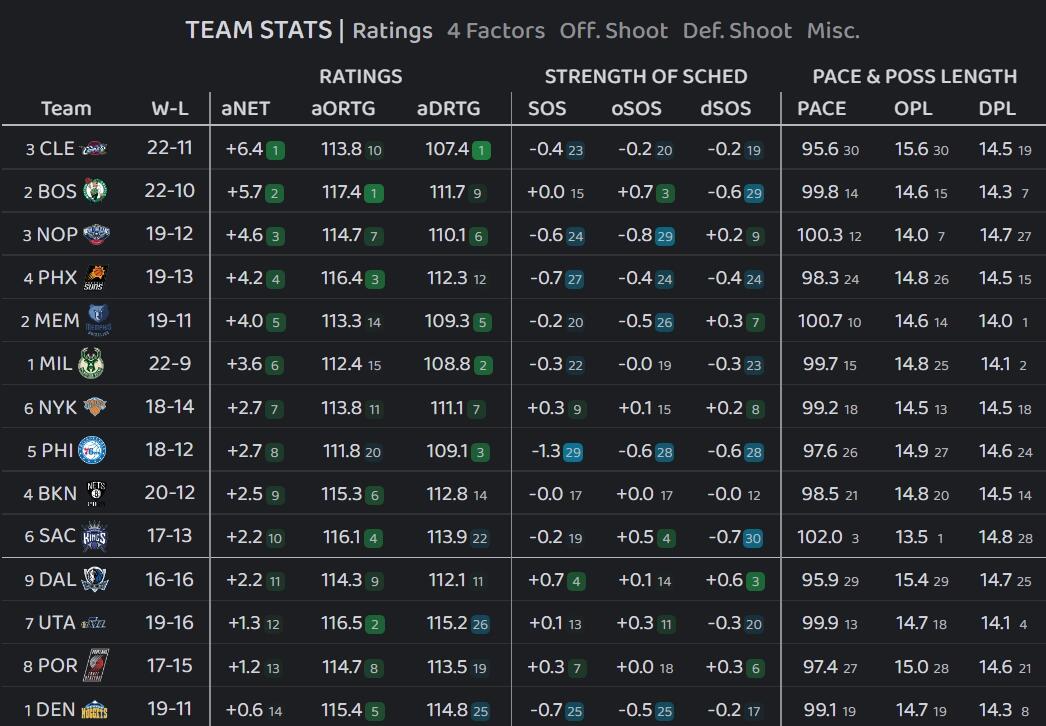Open the Misc. stats tab
Viewport: 1046px width, 726px height.
point(833,31)
